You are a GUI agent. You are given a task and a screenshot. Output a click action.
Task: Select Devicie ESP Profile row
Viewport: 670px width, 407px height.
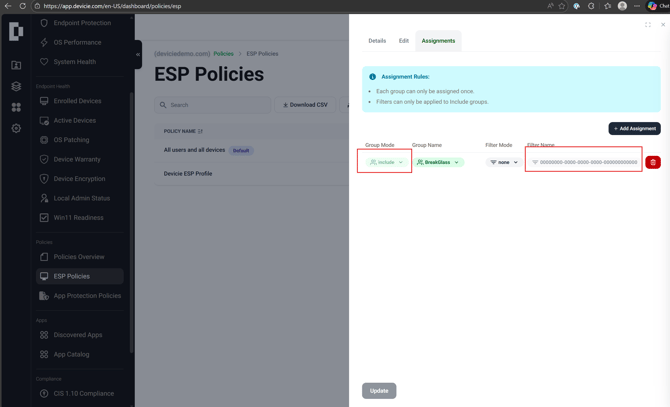point(251,174)
